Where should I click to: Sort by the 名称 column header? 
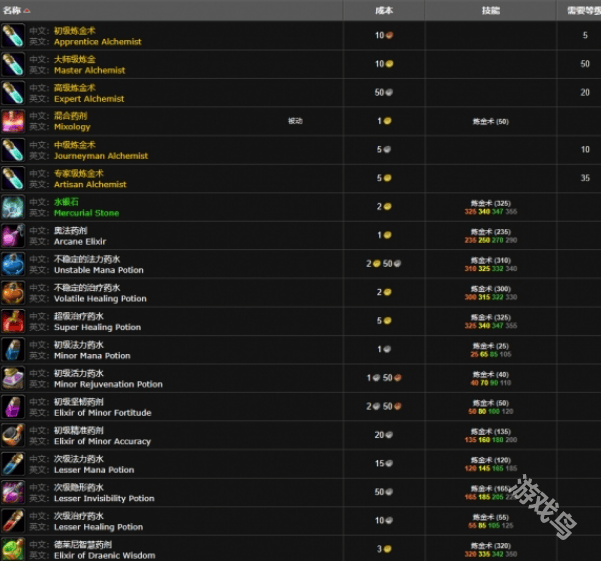pyautogui.click(x=18, y=10)
